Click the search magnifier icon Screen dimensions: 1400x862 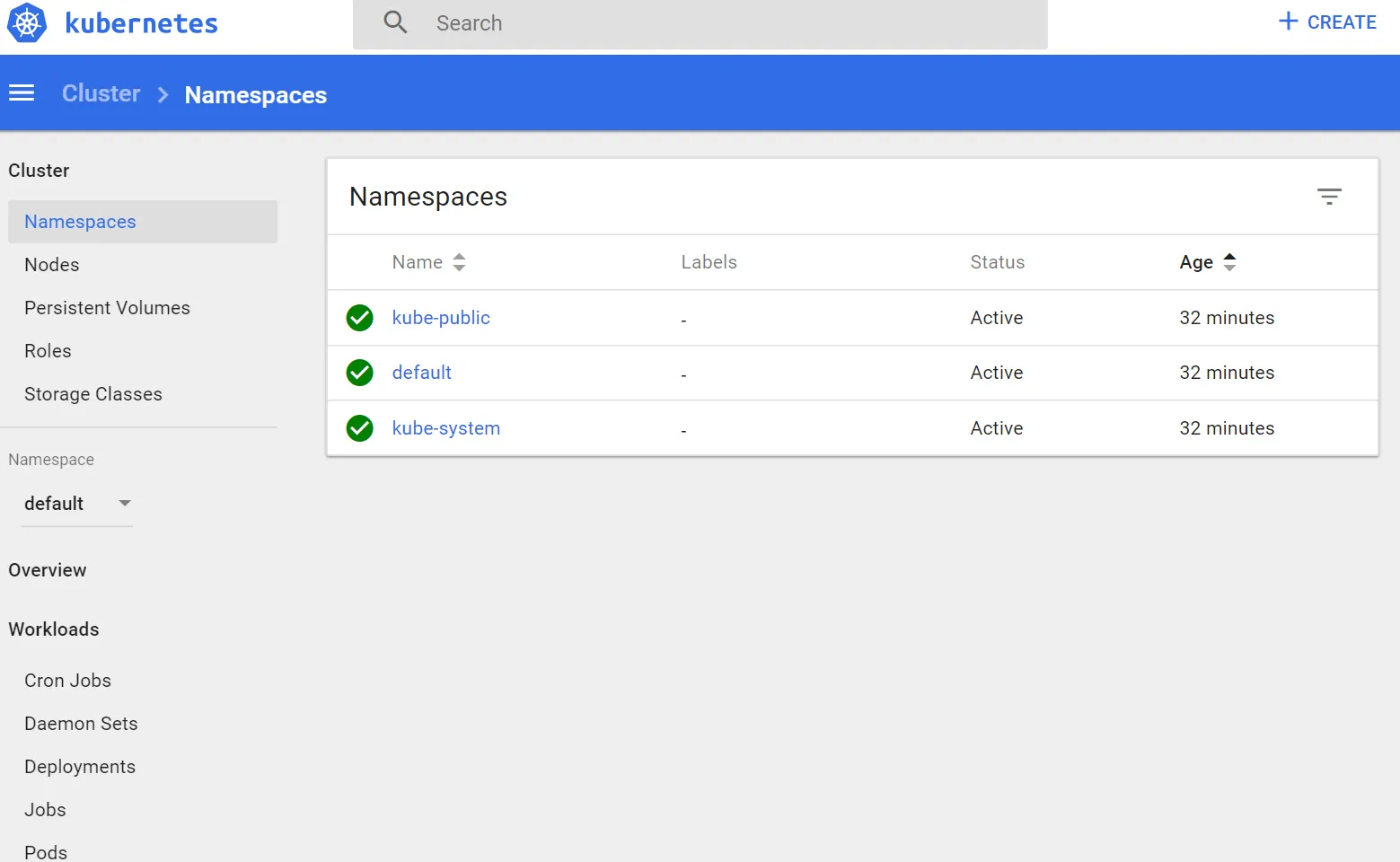point(395,22)
